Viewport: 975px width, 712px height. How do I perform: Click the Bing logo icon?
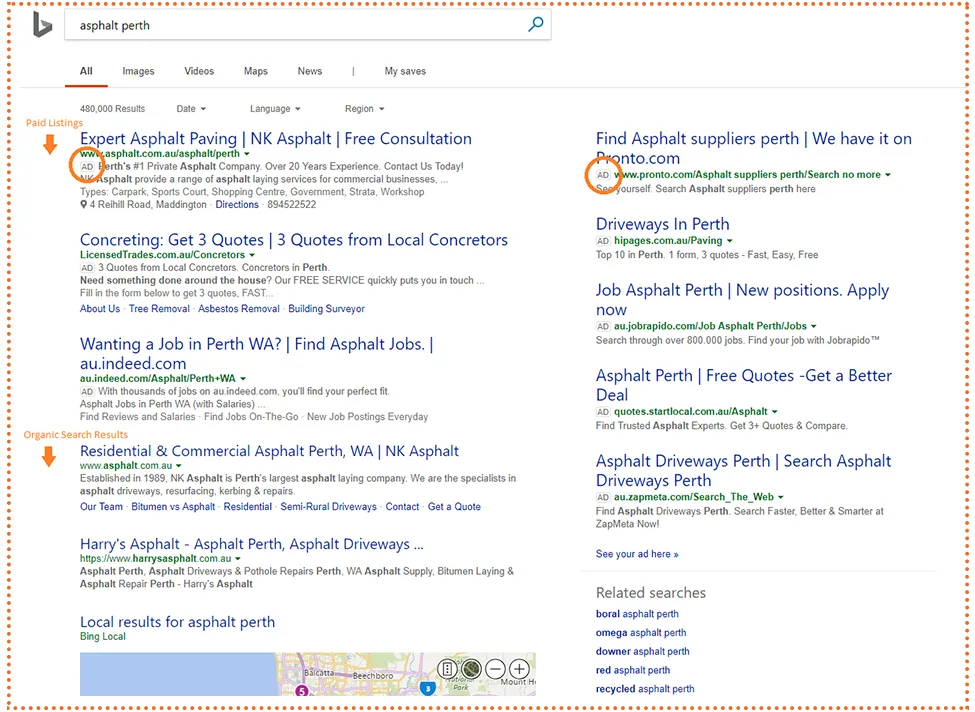42,25
